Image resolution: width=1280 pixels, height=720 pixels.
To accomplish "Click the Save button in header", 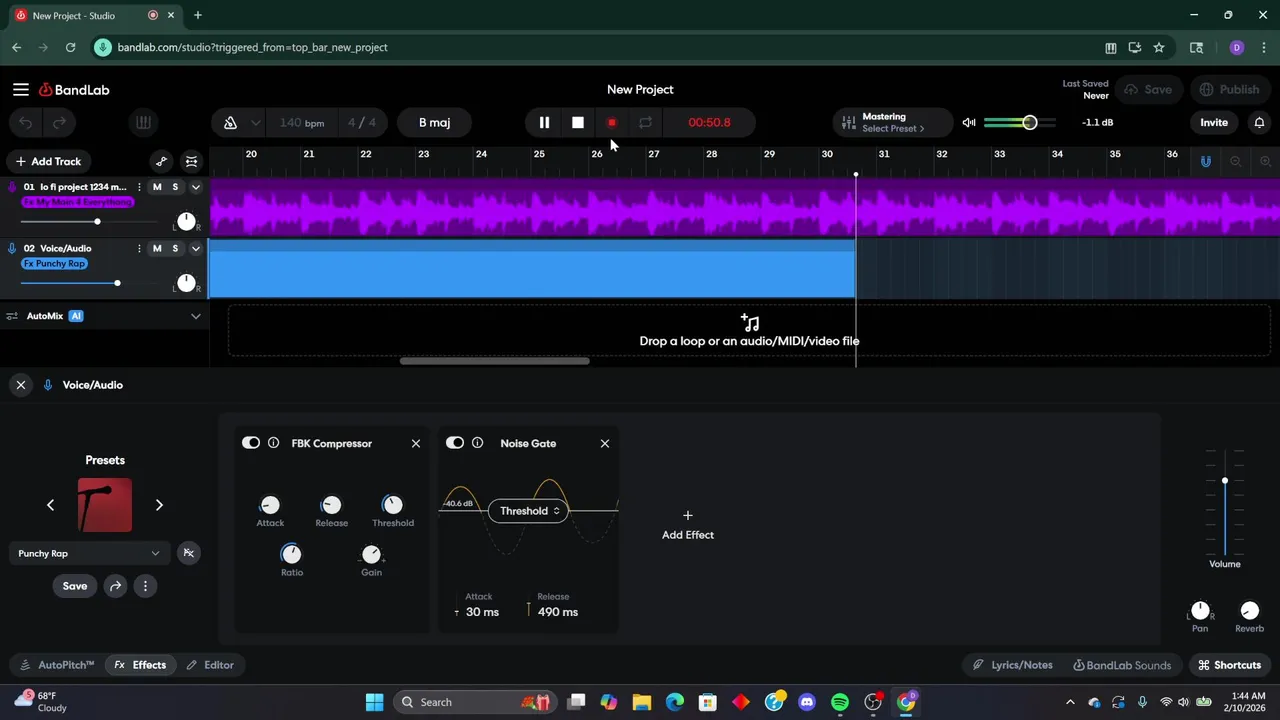I will tap(1148, 90).
